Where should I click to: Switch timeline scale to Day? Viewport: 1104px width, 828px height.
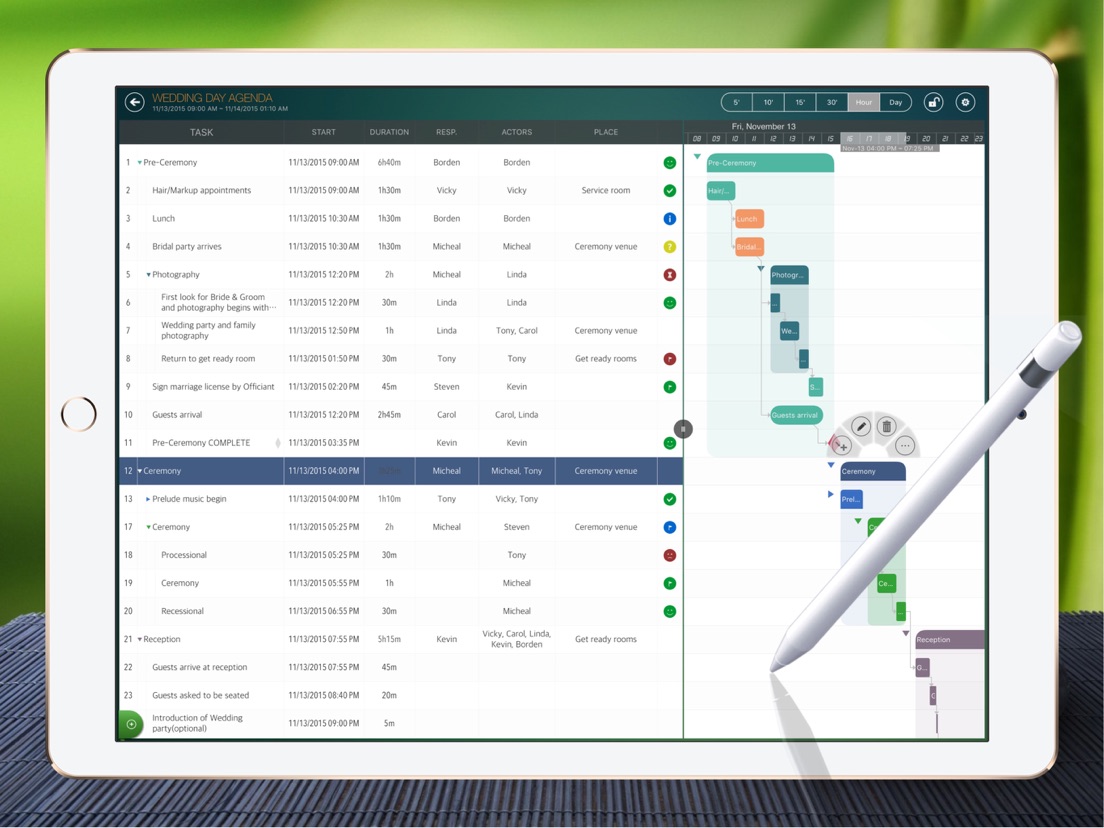pos(896,102)
